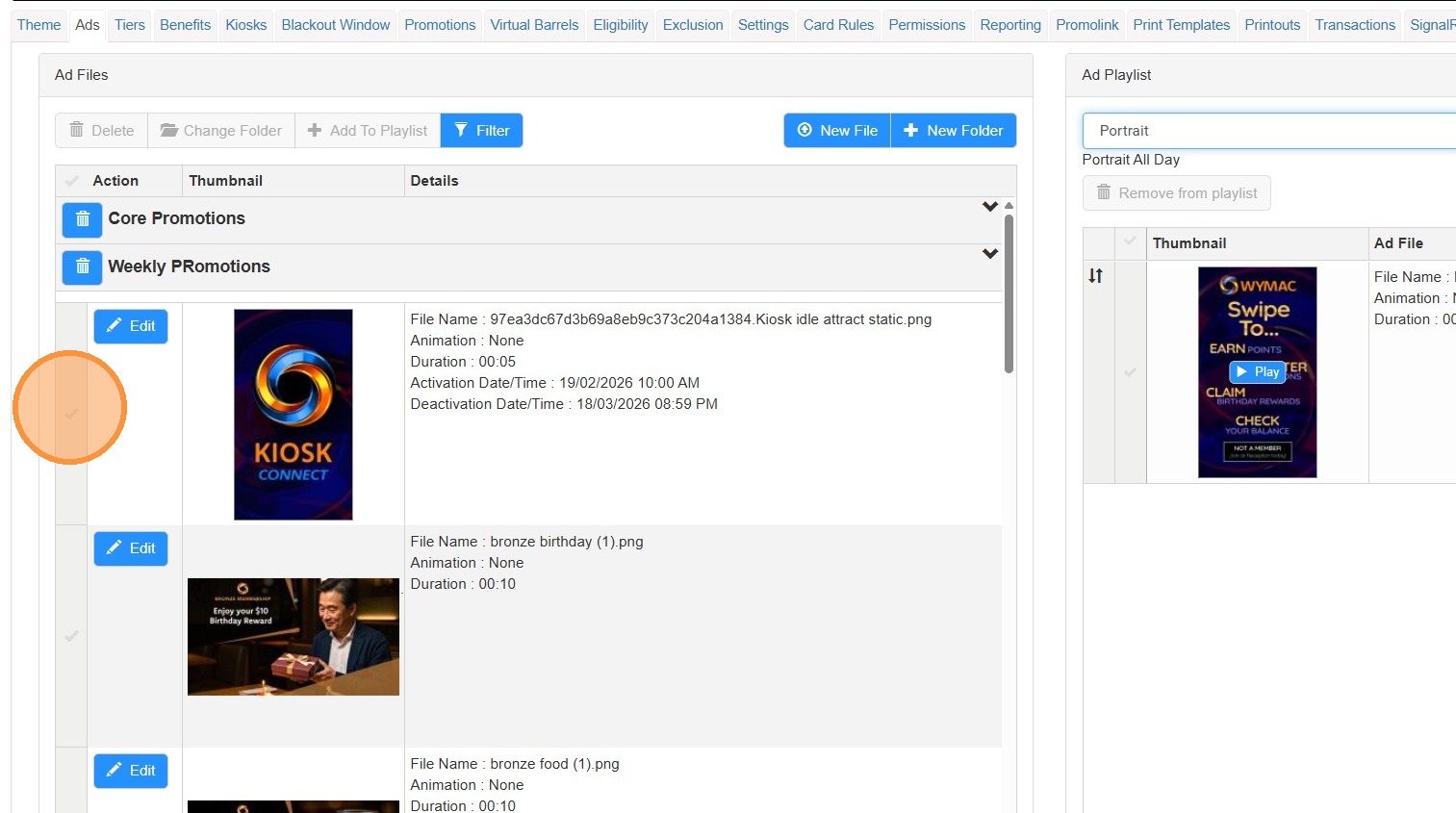Viewport: 1456px width, 813px height.
Task: Select the Kiosk idle attract static.png row checkbox
Action: tap(71, 414)
